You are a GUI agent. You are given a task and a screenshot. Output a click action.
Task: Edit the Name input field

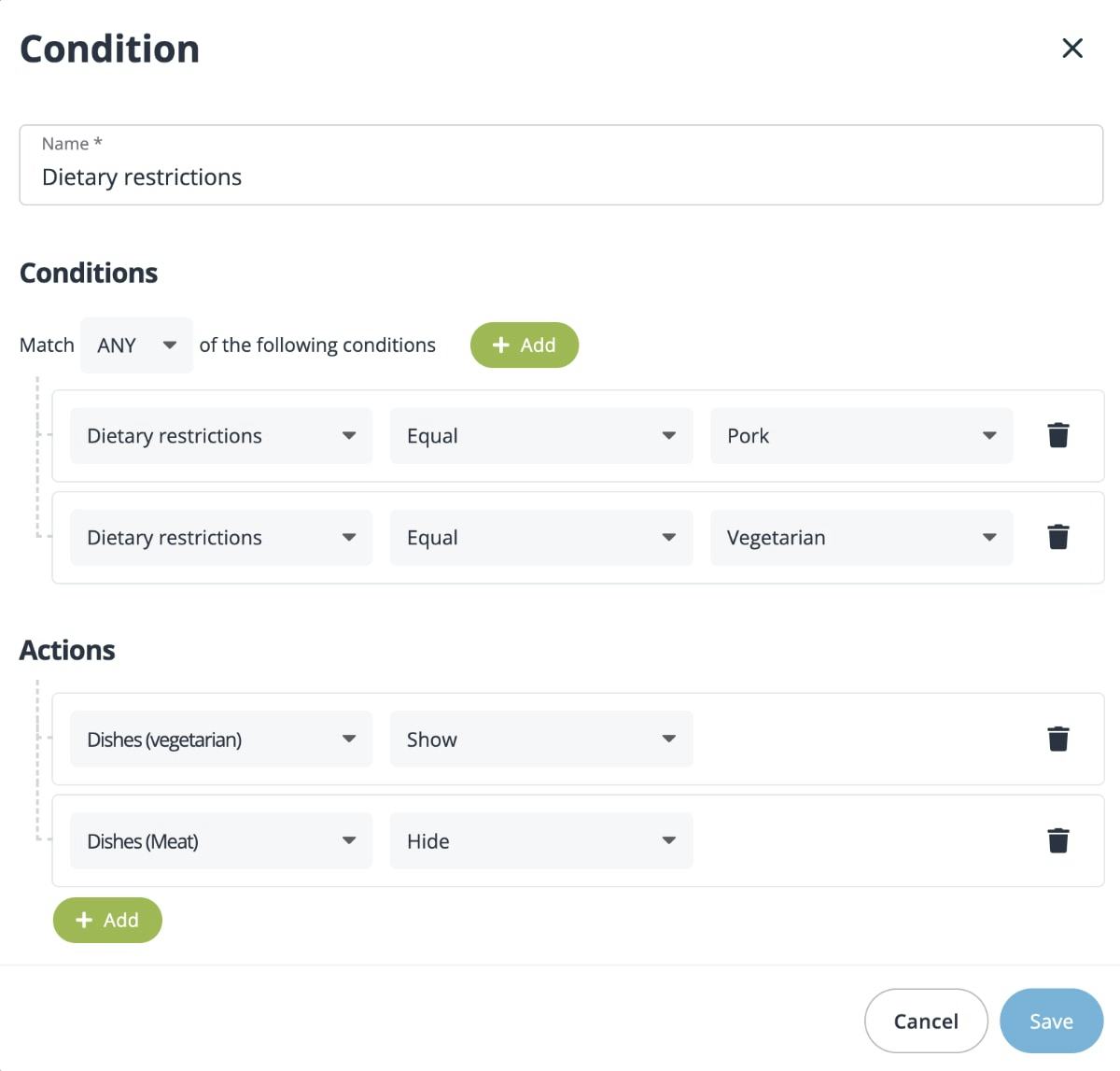[x=560, y=177]
